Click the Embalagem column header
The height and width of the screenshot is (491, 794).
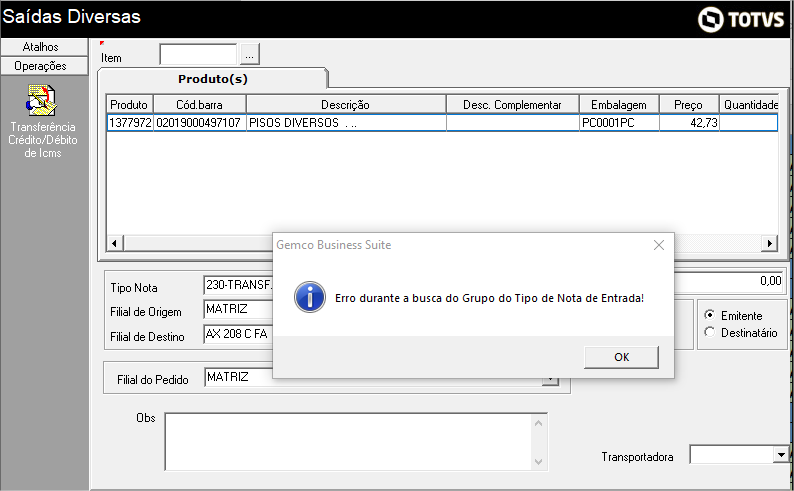pos(619,104)
